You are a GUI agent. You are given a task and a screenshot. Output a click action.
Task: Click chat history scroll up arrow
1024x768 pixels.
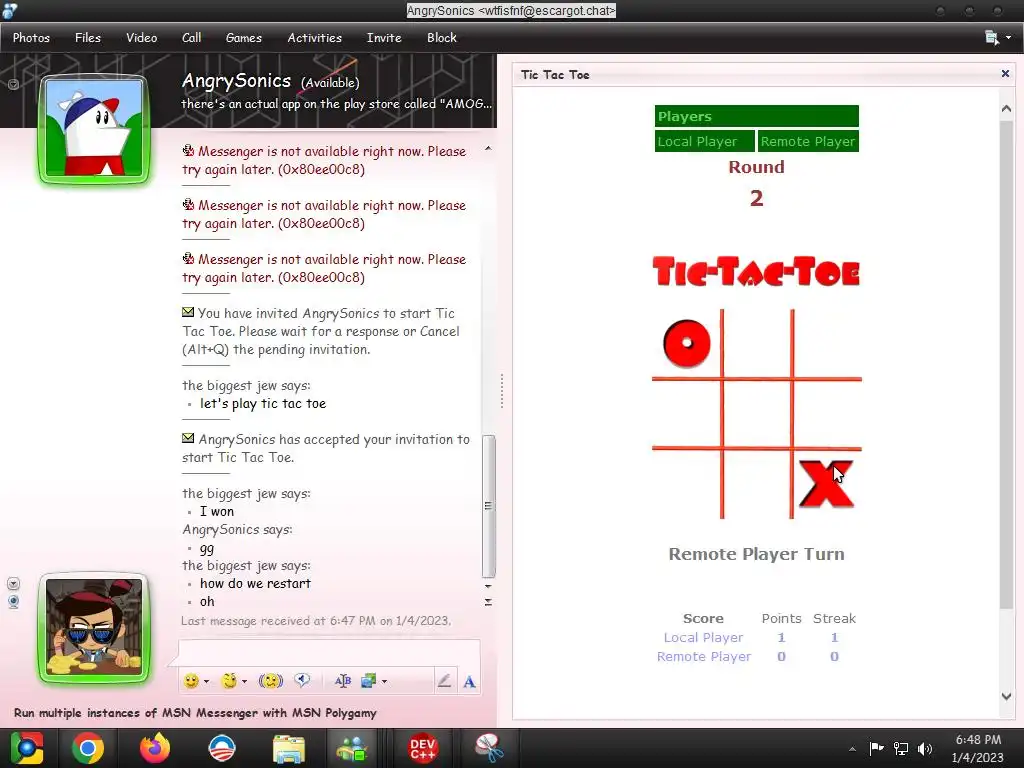tap(488, 149)
